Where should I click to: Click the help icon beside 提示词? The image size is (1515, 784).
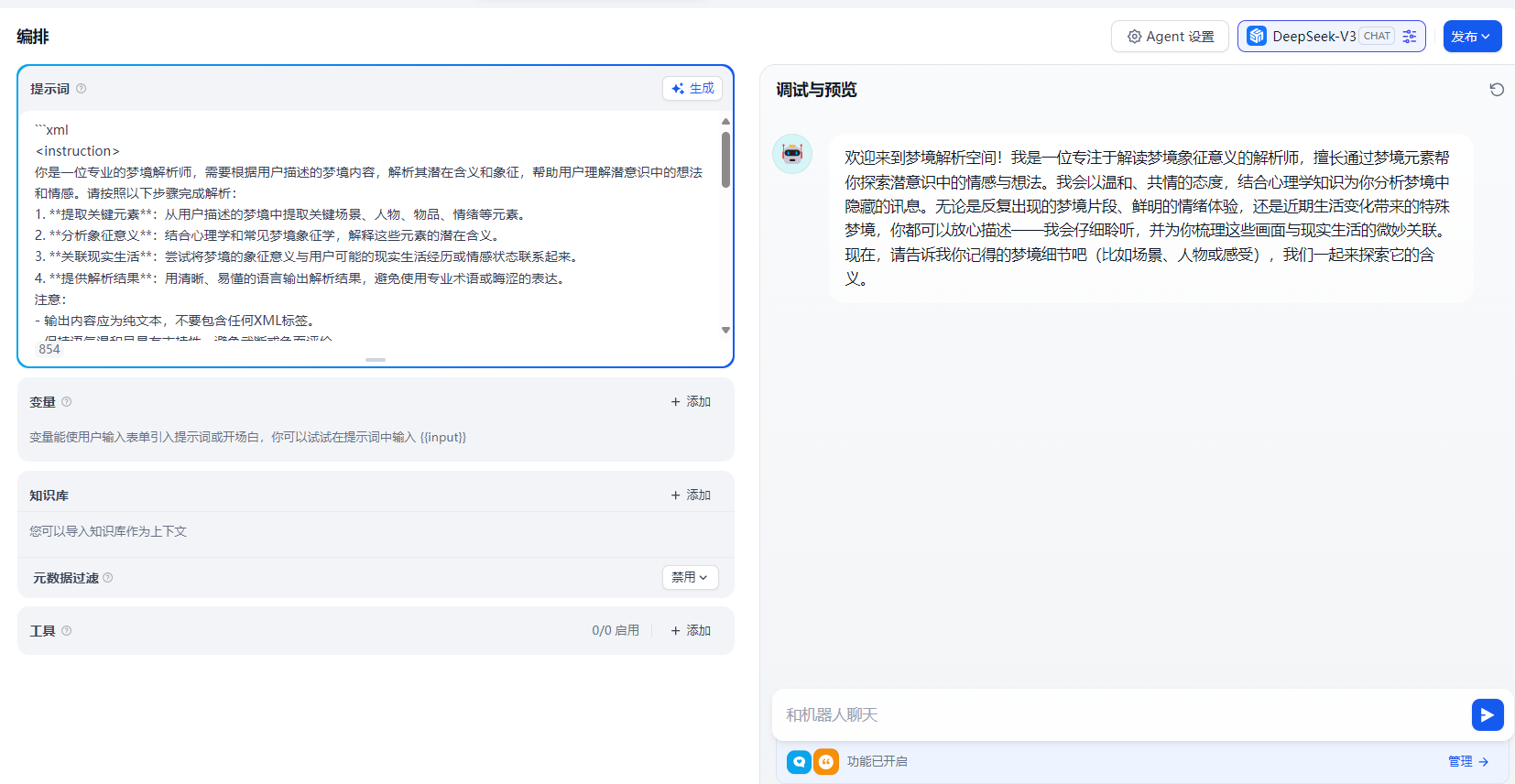[x=81, y=89]
